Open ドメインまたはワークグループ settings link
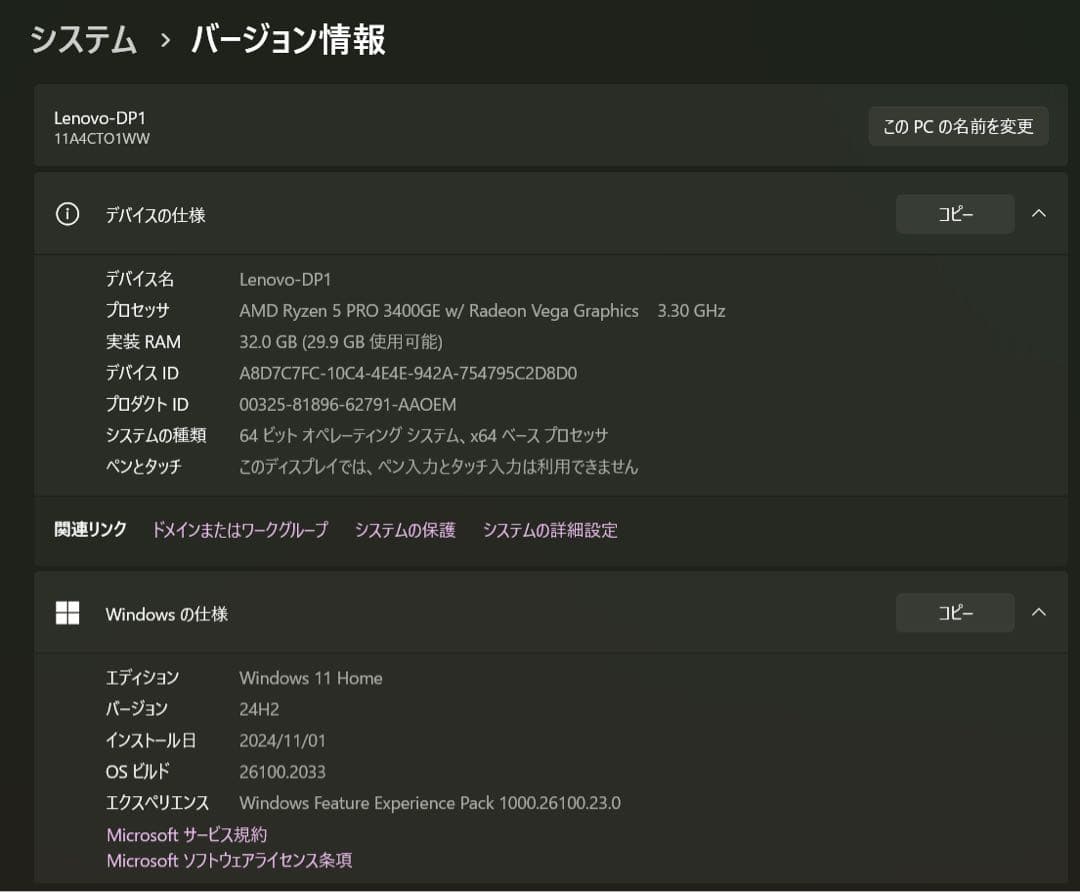This screenshot has width=1080, height=892. tap(239, 530)
